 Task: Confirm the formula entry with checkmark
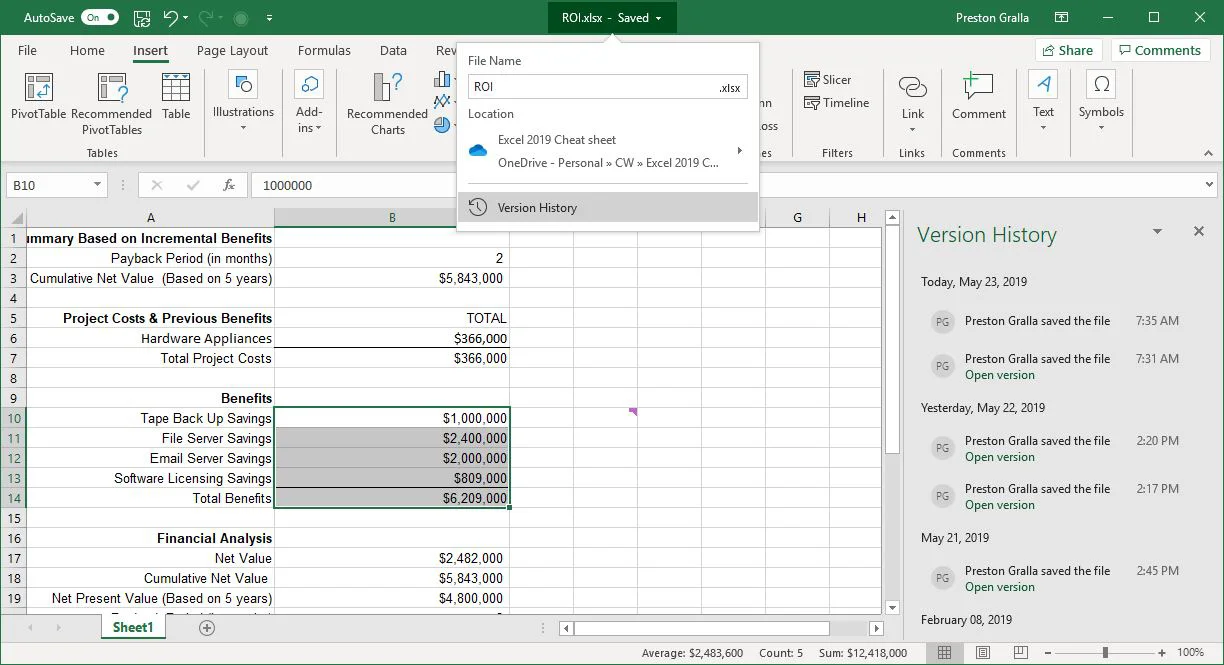[193, 185]
